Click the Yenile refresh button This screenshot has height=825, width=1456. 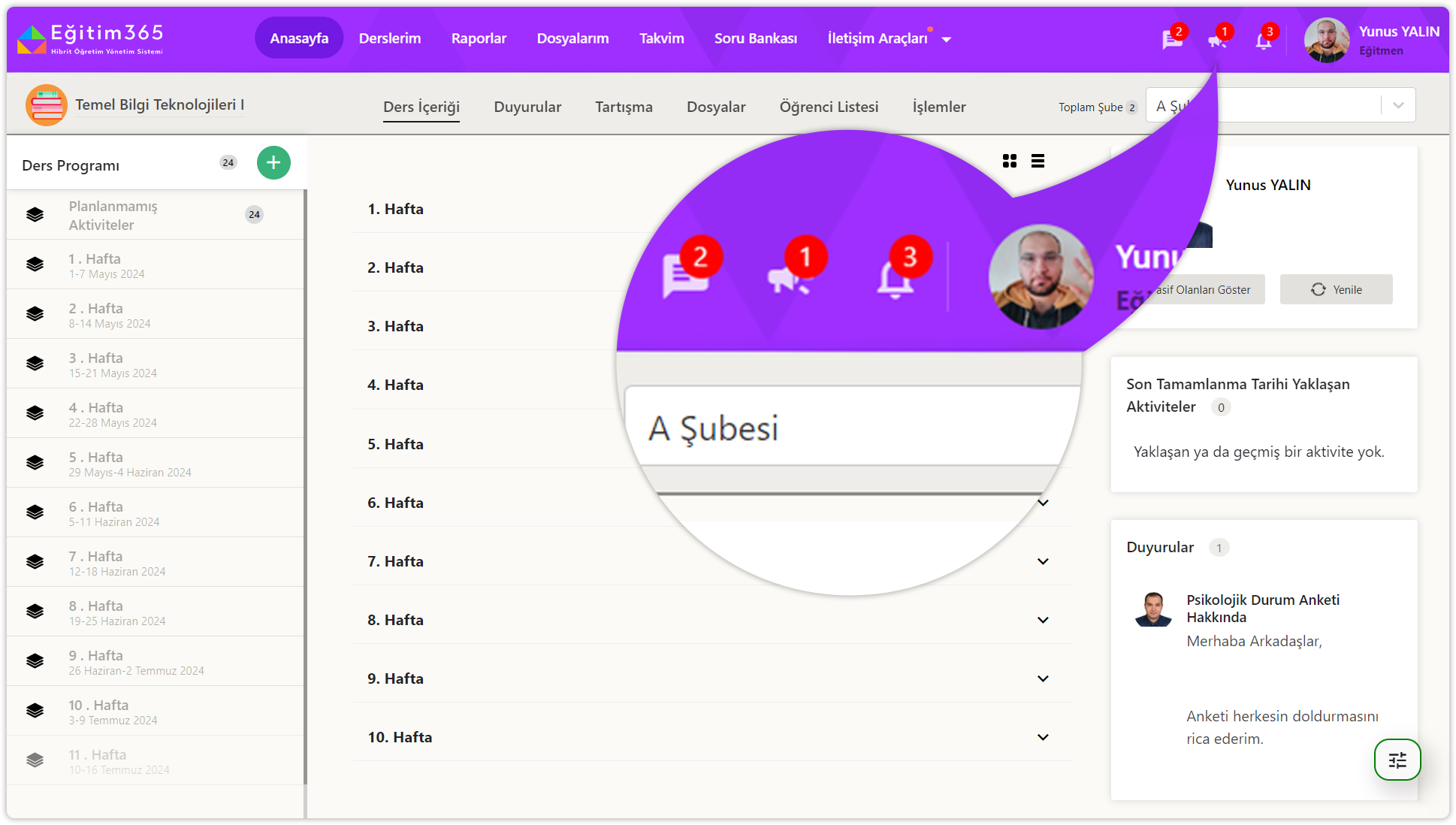point(1336,289)
